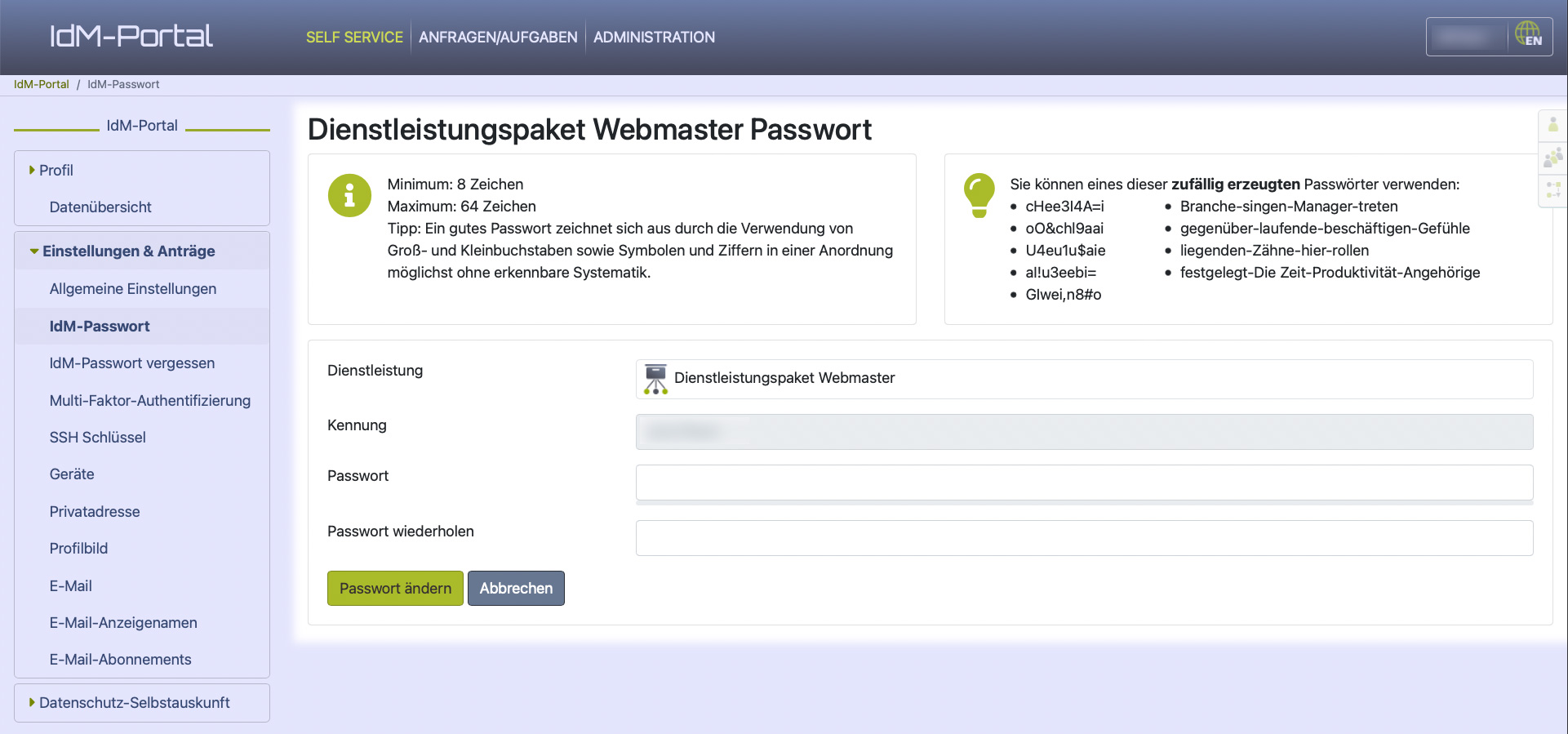The image size is (1568, 734).
Task: Open the SELF SERVICE menu
Action: [354, 38]
